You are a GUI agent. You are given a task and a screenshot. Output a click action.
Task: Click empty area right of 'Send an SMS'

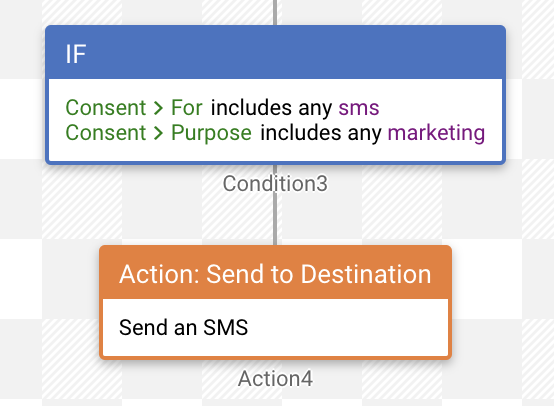[348, 328]
